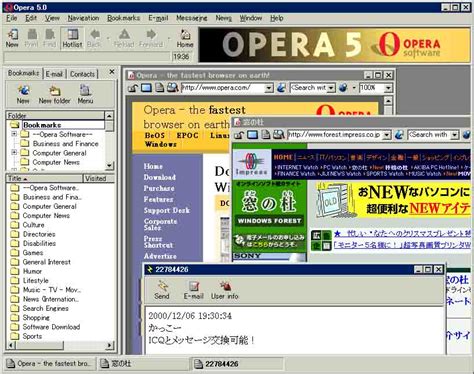Click the Forward toolbar icon
This screenshot has height=374, width=474.
[x=151, y=38]
